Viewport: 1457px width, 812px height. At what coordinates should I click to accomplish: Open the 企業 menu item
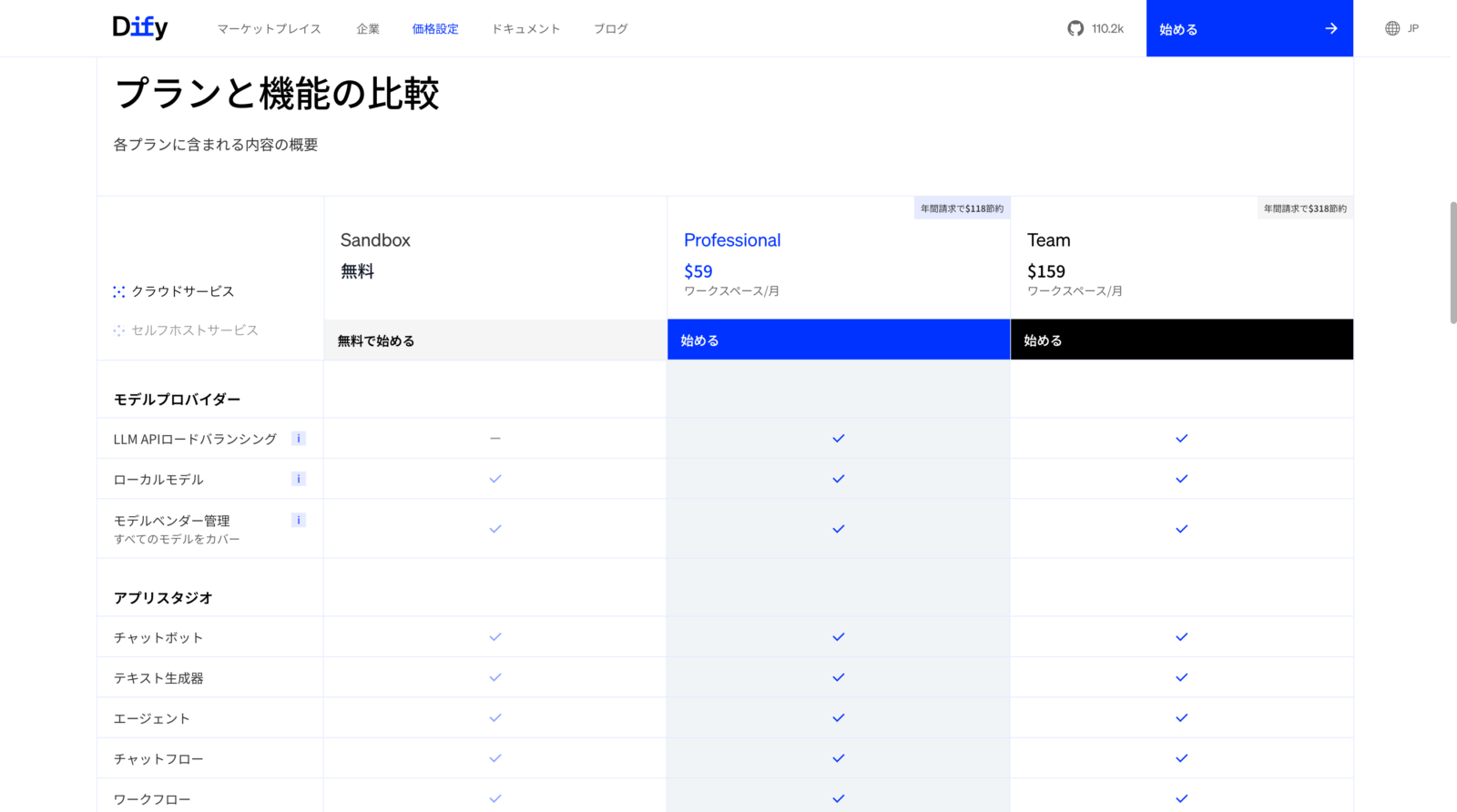368,29
